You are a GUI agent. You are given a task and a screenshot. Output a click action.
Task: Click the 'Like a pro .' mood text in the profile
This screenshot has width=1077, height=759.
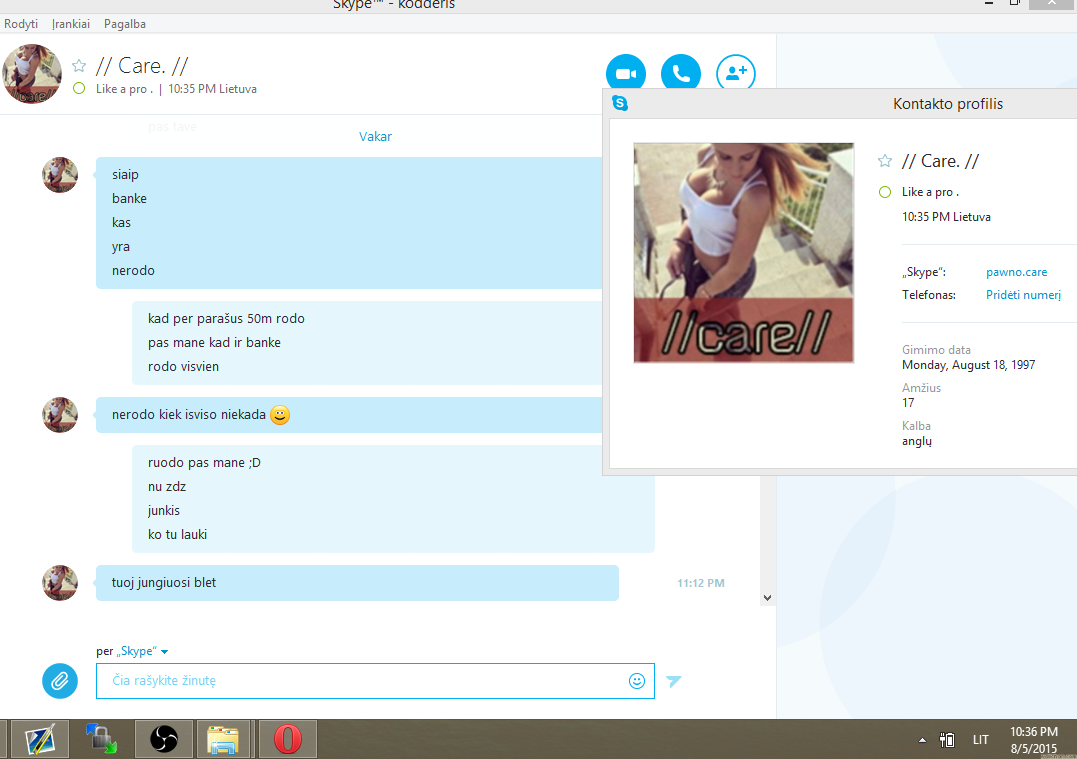click(x=930, y=192)
